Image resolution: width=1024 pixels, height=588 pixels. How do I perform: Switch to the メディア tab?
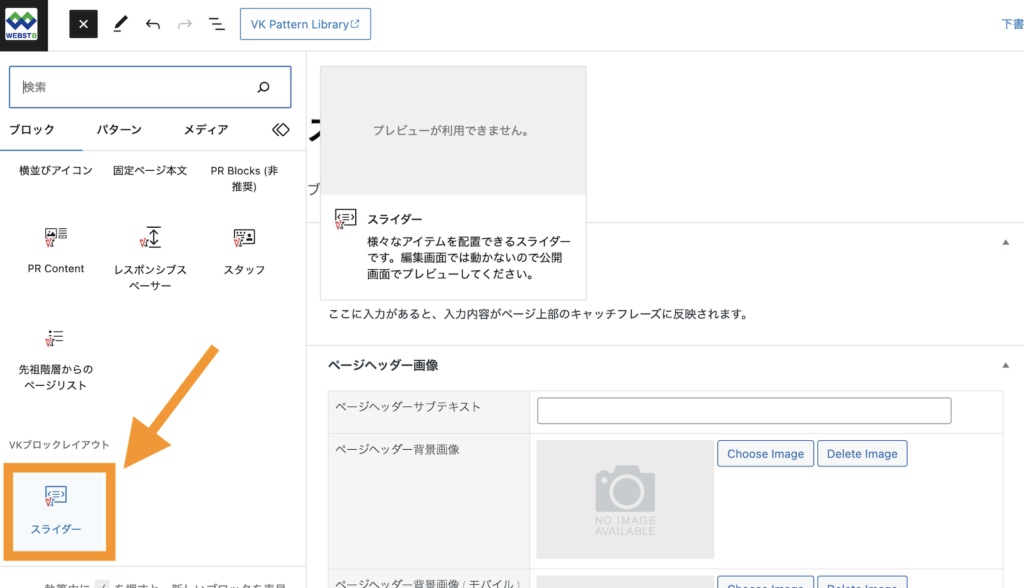click(x=206, y=130)
